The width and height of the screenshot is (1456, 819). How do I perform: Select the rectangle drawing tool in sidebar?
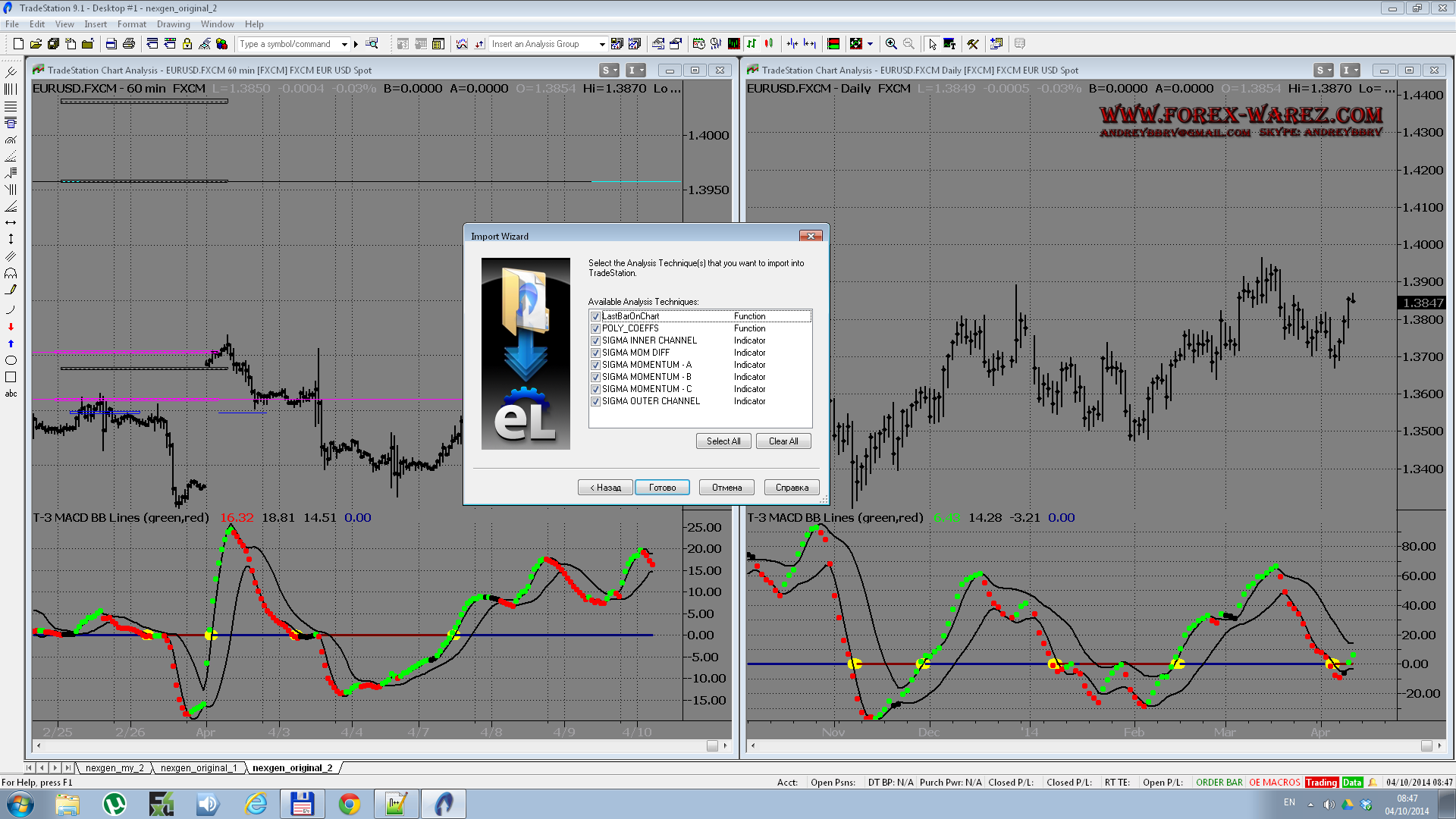click(x=11, y=377)
